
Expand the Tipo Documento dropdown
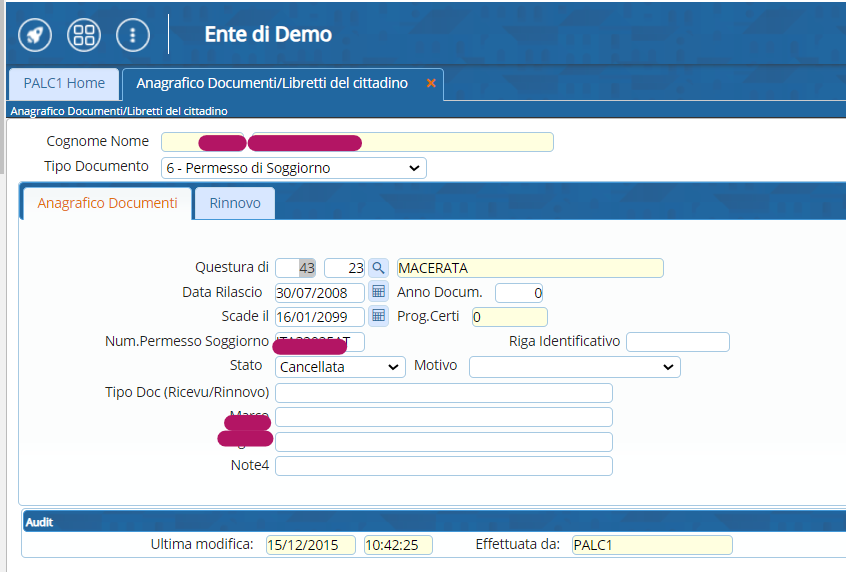click(294, 168)
